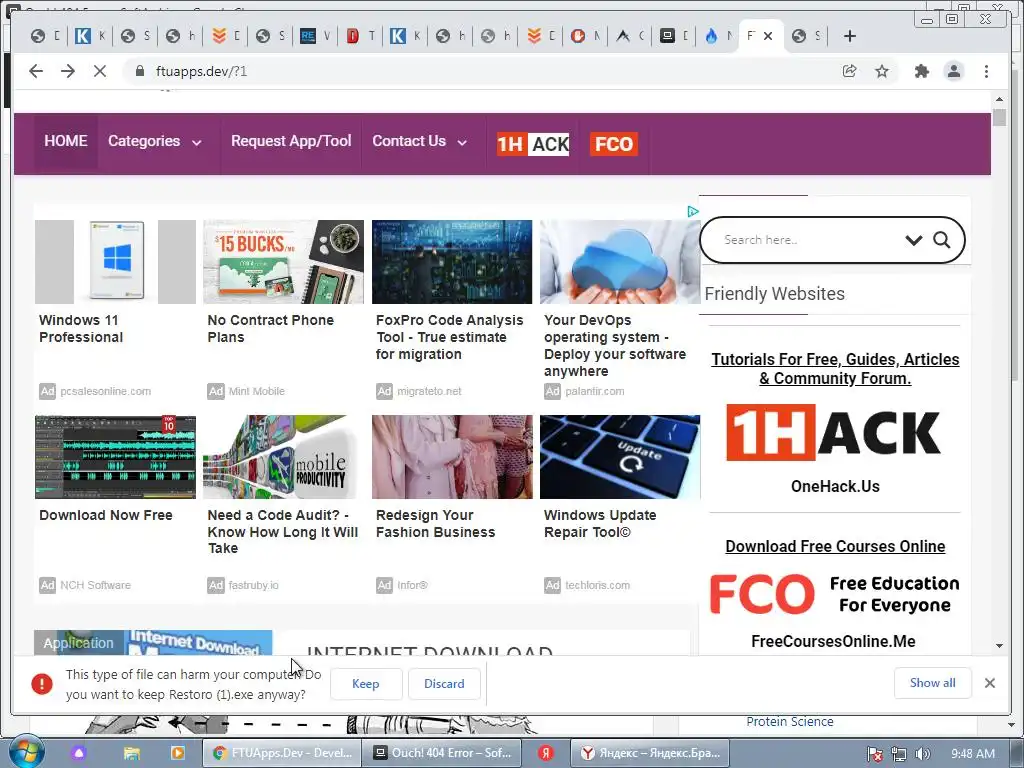Close the active FTUApps tab

click(x=768, y=36)
